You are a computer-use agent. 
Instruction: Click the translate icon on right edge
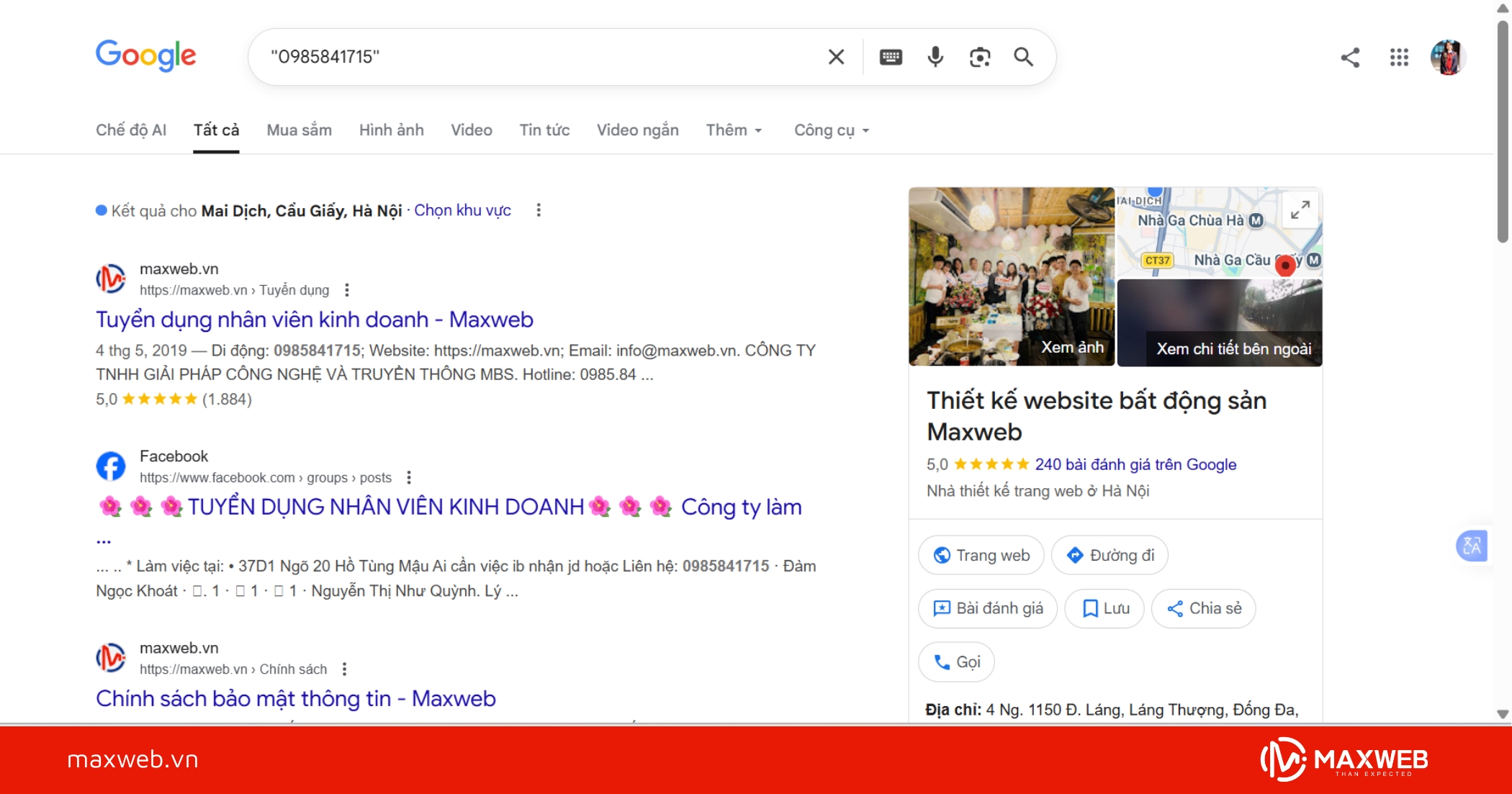pos(1473,546)
